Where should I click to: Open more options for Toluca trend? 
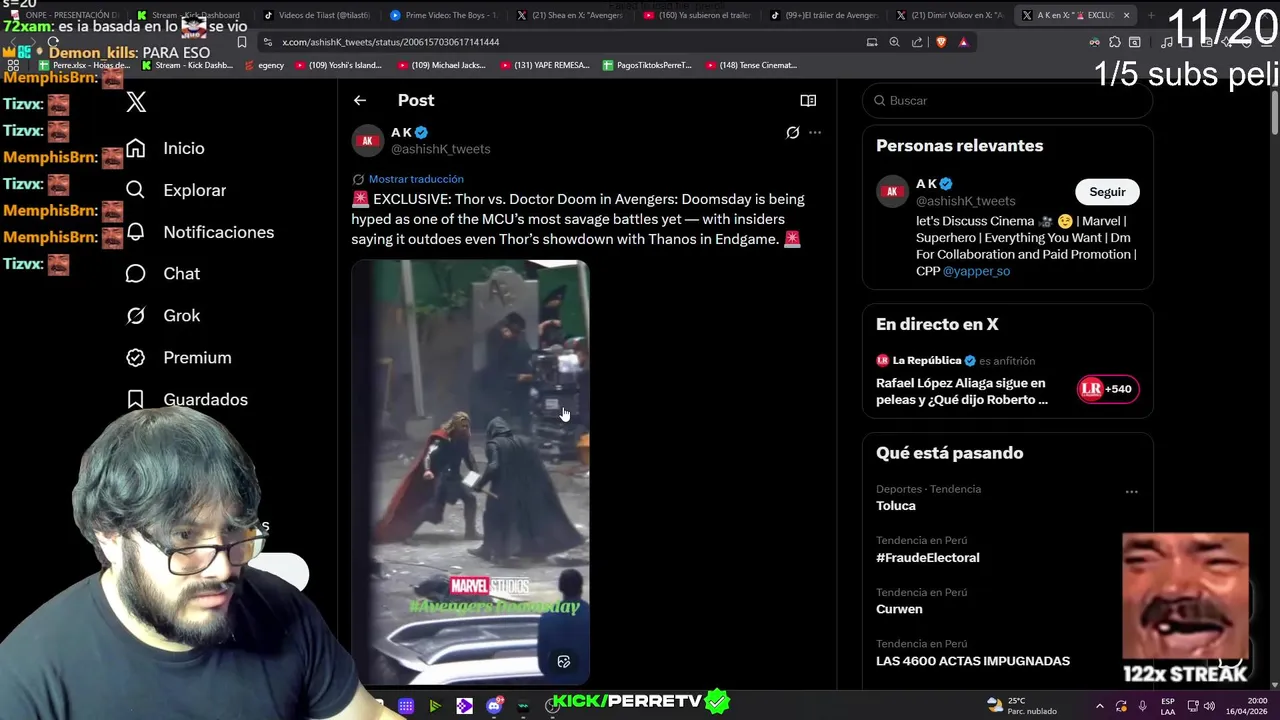(1131, 491)
